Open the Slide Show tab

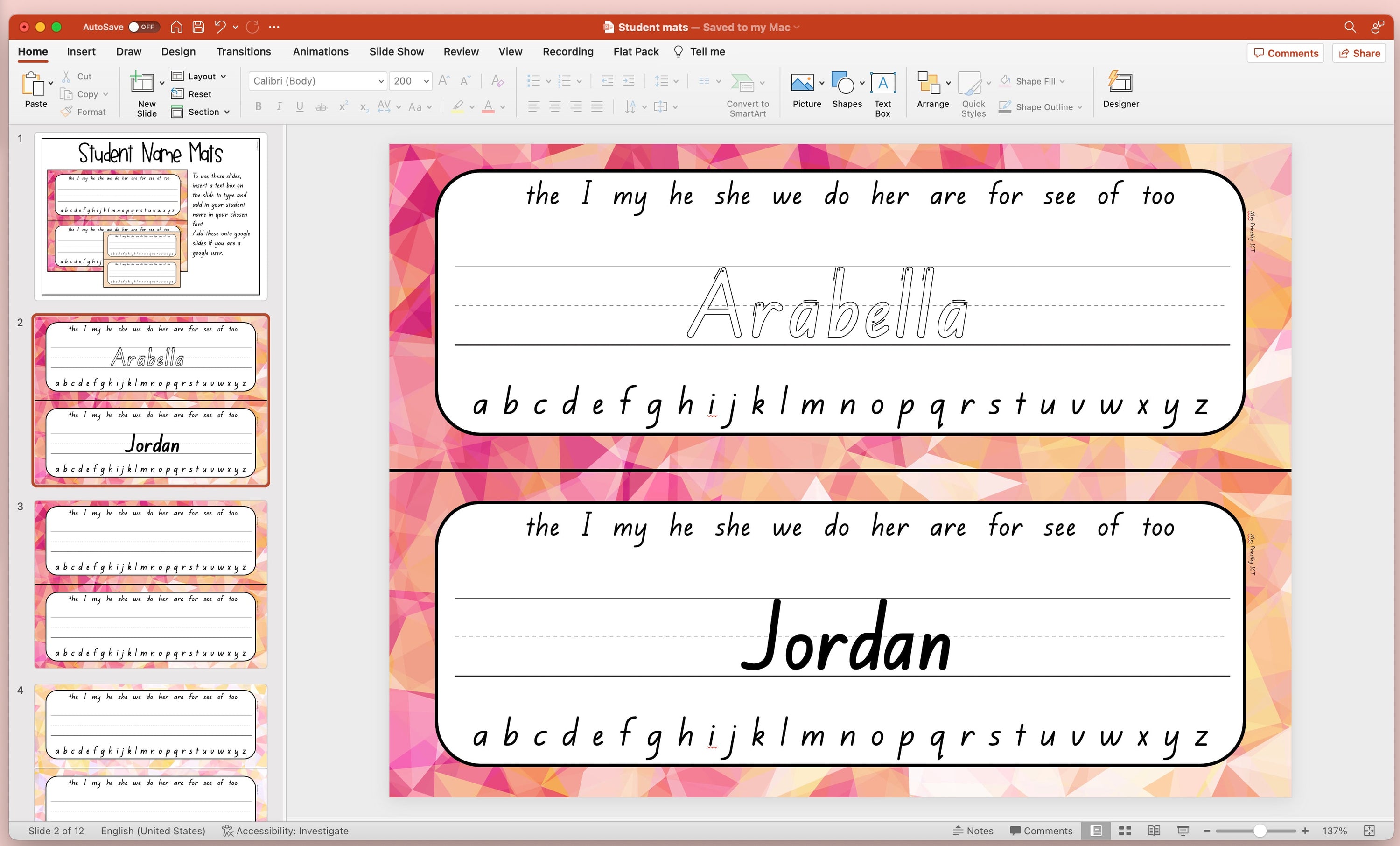click(x=396, y=52)
